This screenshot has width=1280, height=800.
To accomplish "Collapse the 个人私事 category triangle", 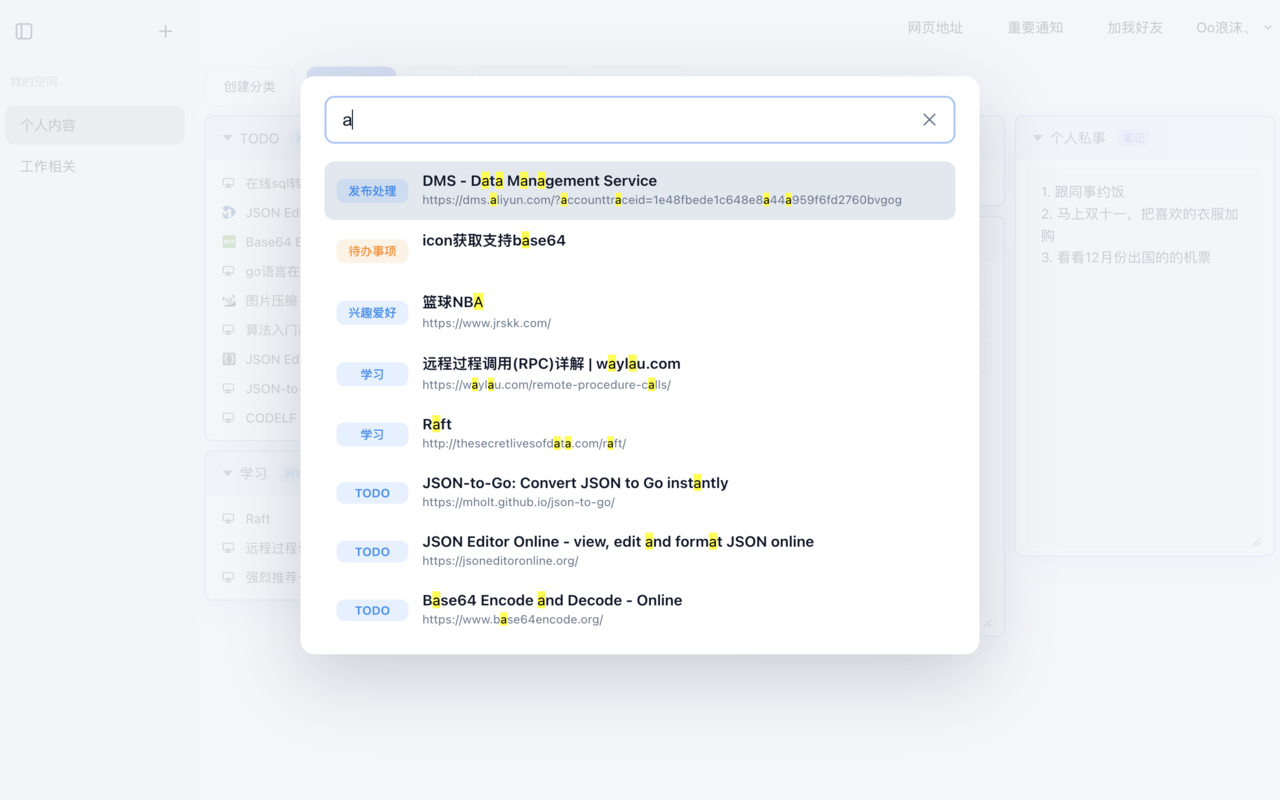I will pos(1037,138).
